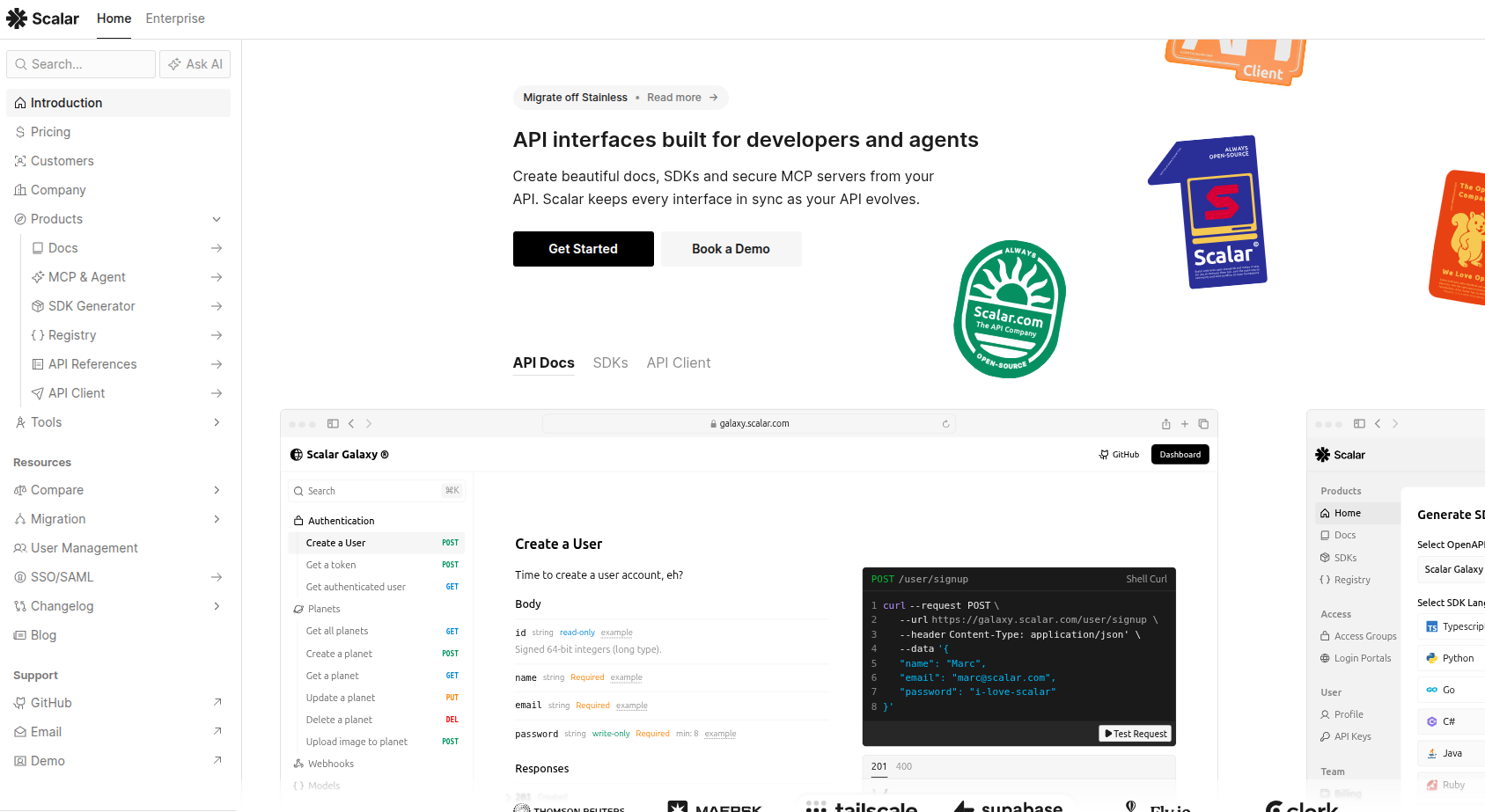Click the Dashboard button in Scalar Galaxy
Viewport: 1485px width, 812px height.
point(1180,455)
